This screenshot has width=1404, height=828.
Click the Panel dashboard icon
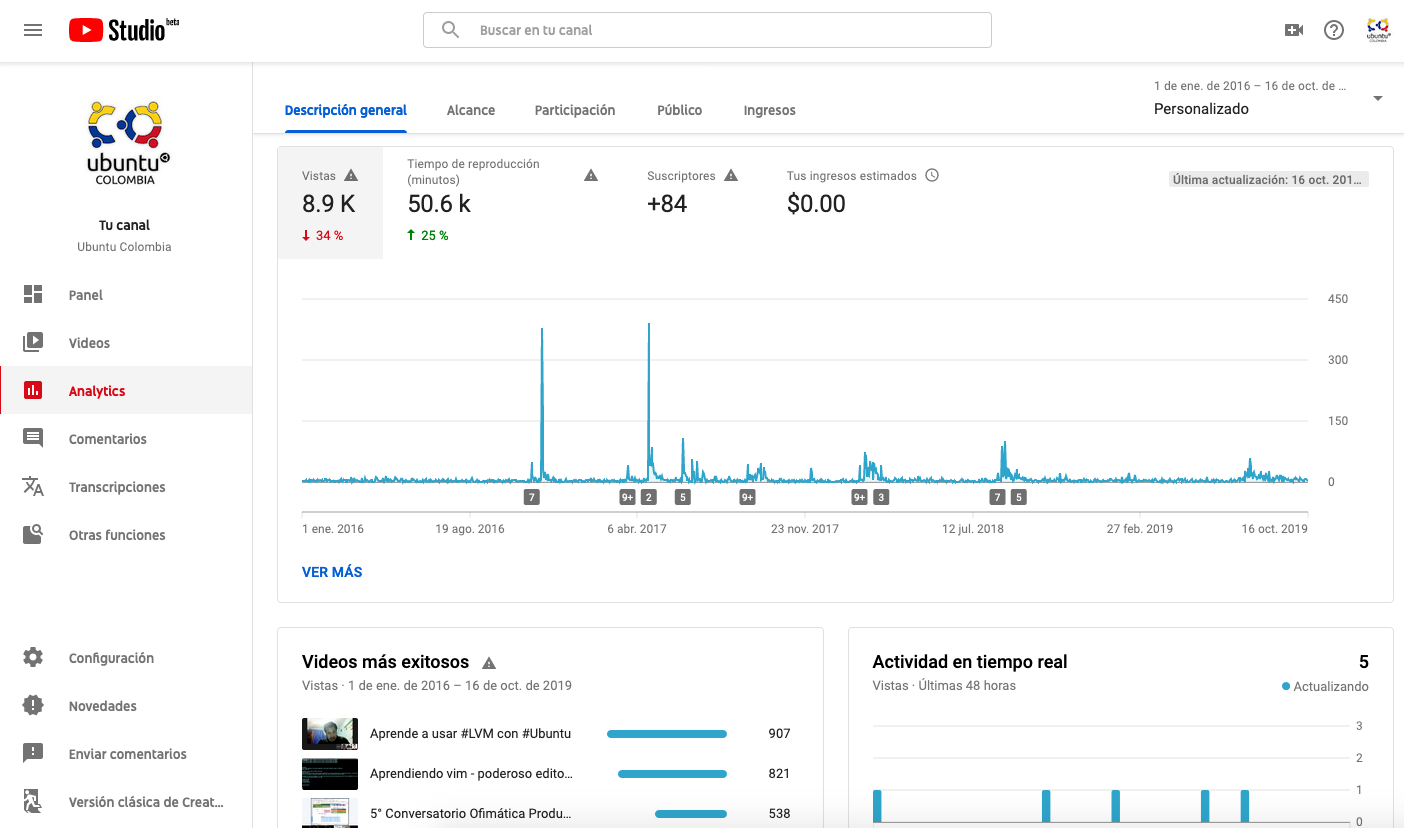pos(33,294)
